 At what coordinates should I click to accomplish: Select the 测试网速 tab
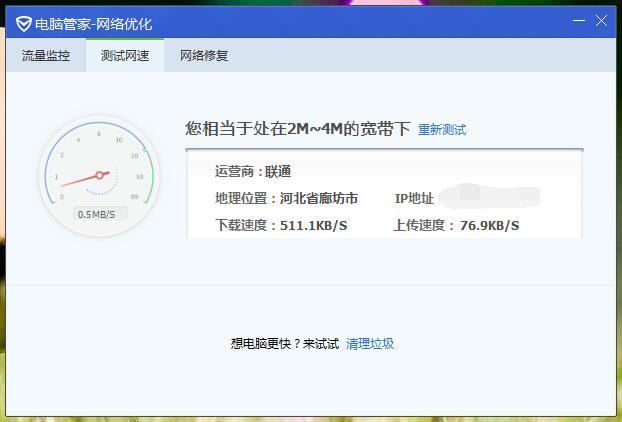(x=125, y=56)
